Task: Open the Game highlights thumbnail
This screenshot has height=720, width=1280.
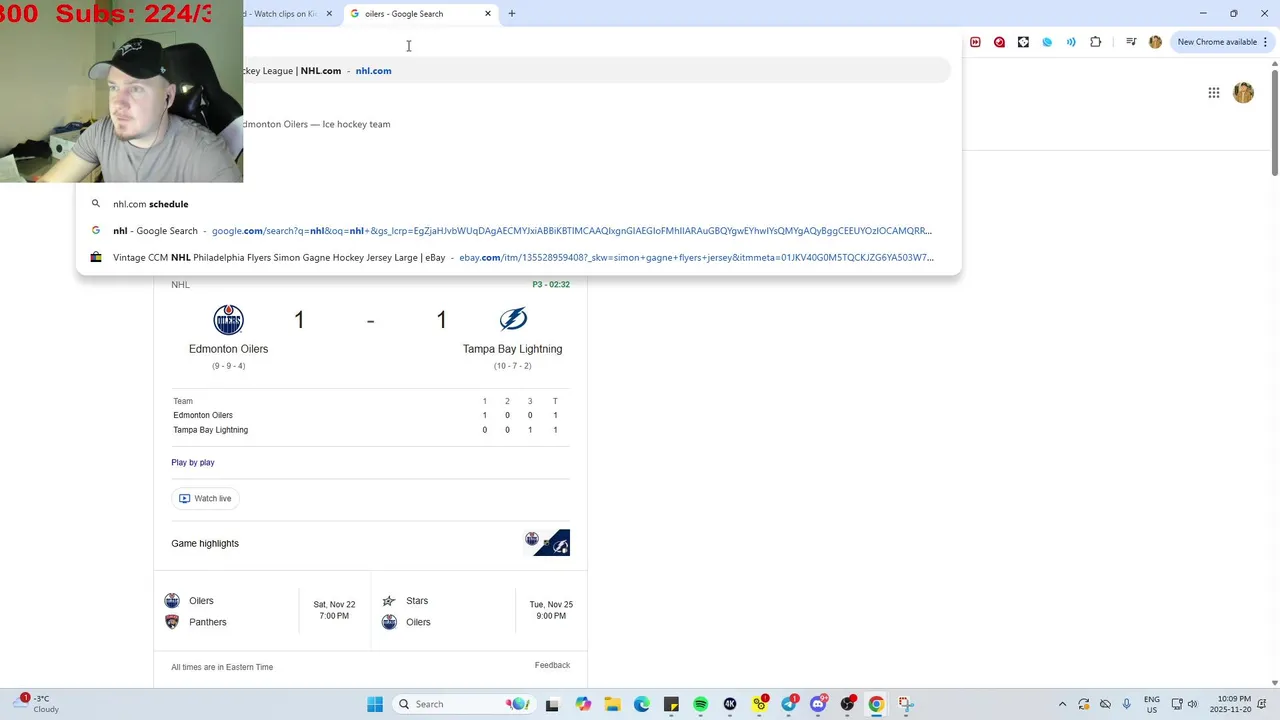Action: coord(546,543)
